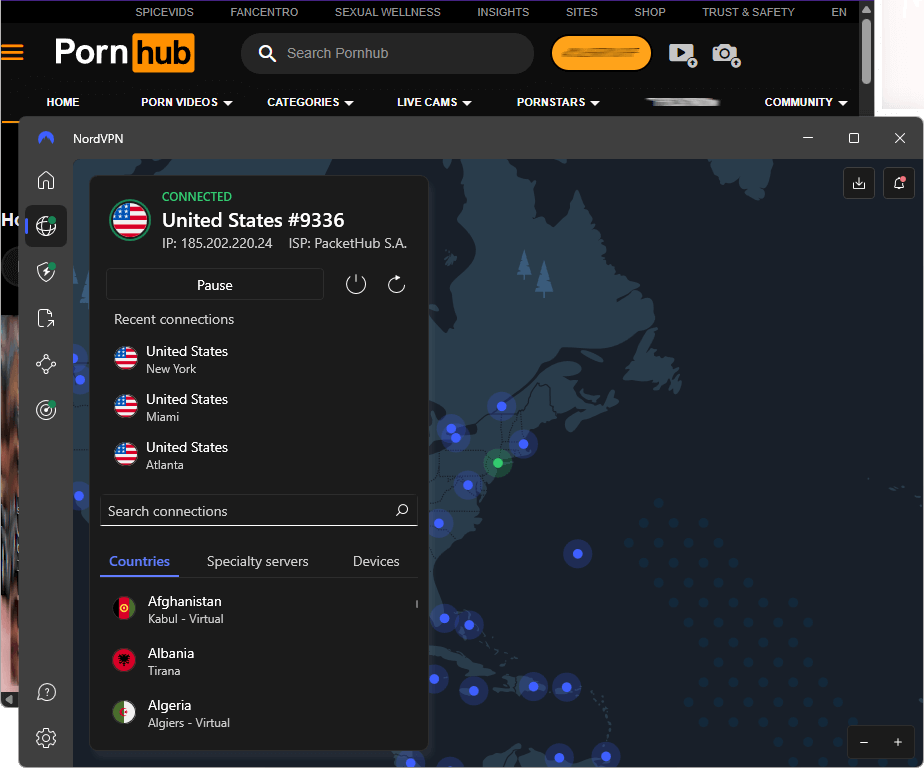Switch to the Devices tab
Screen dimensions: 924x768
click(376, 561)
